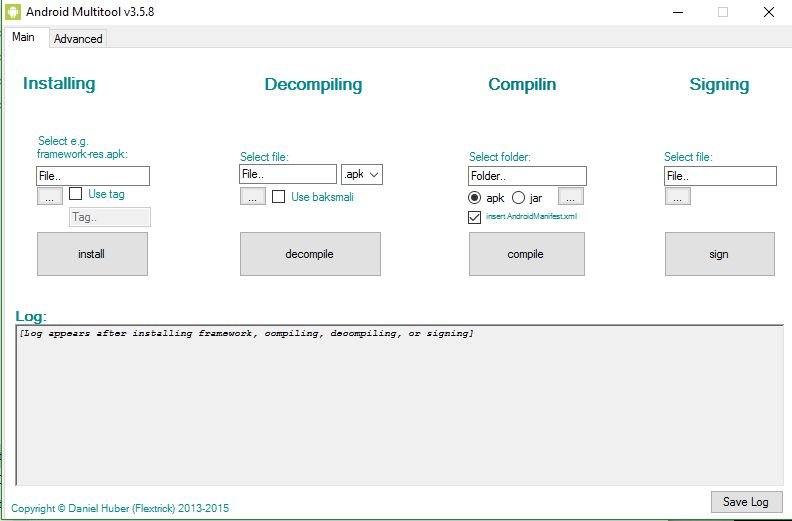Click the Signing File.. input field

point(720,176)
